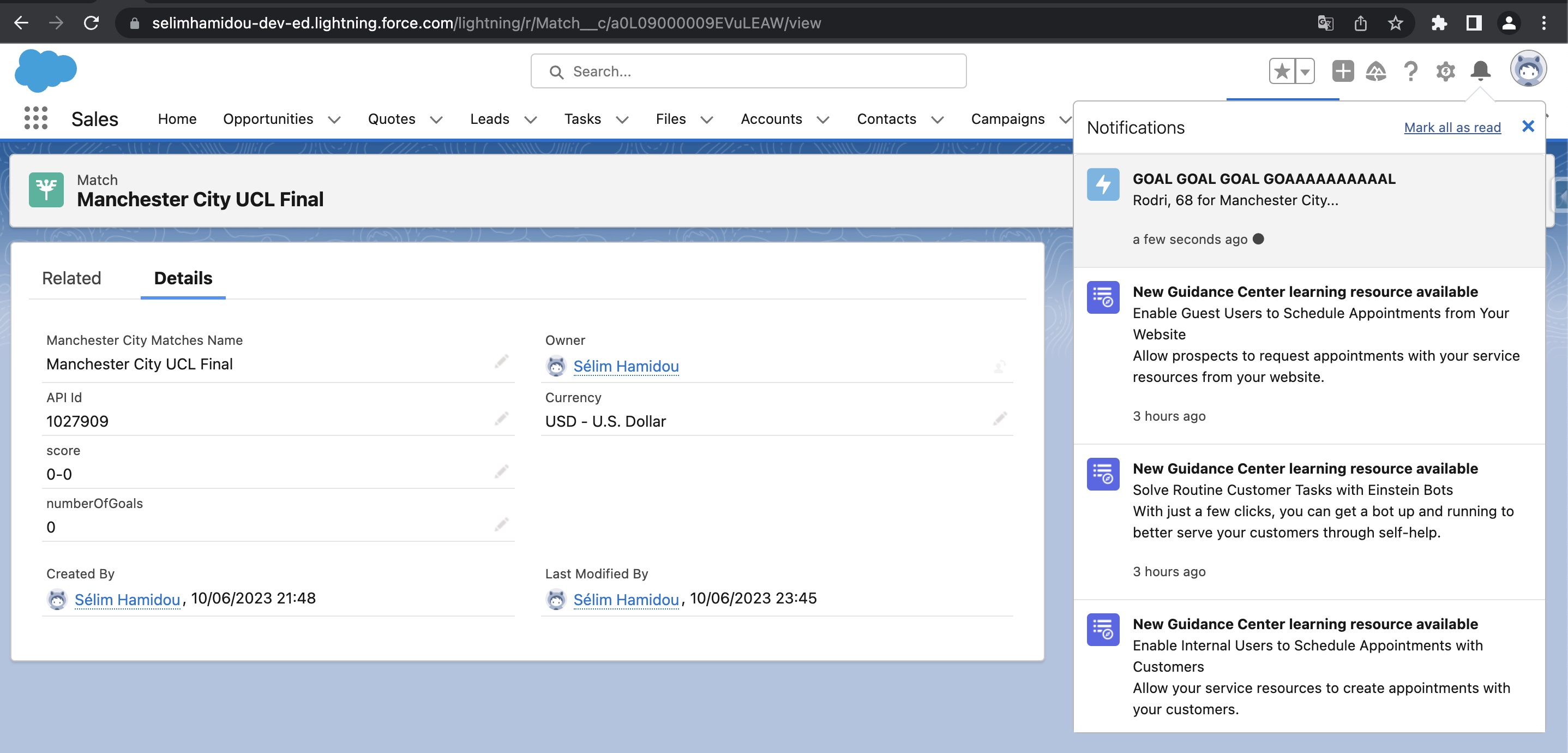This screenshot has width=1568, height=753.
Task: Switch to the Related tab
Action: pos(71,278)
